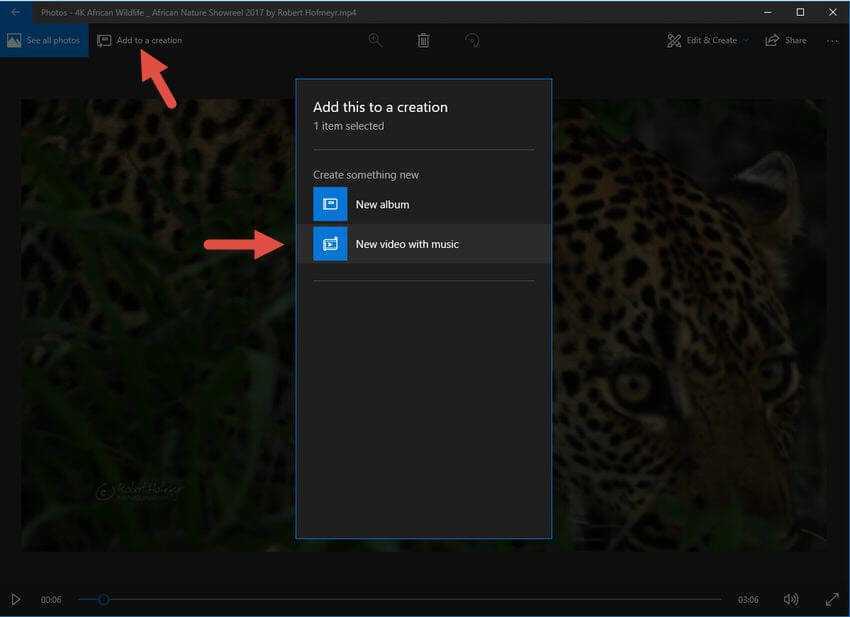The image size is (850, 617).
Task: Click the total duration 03:06
Action: coord(748,600)
